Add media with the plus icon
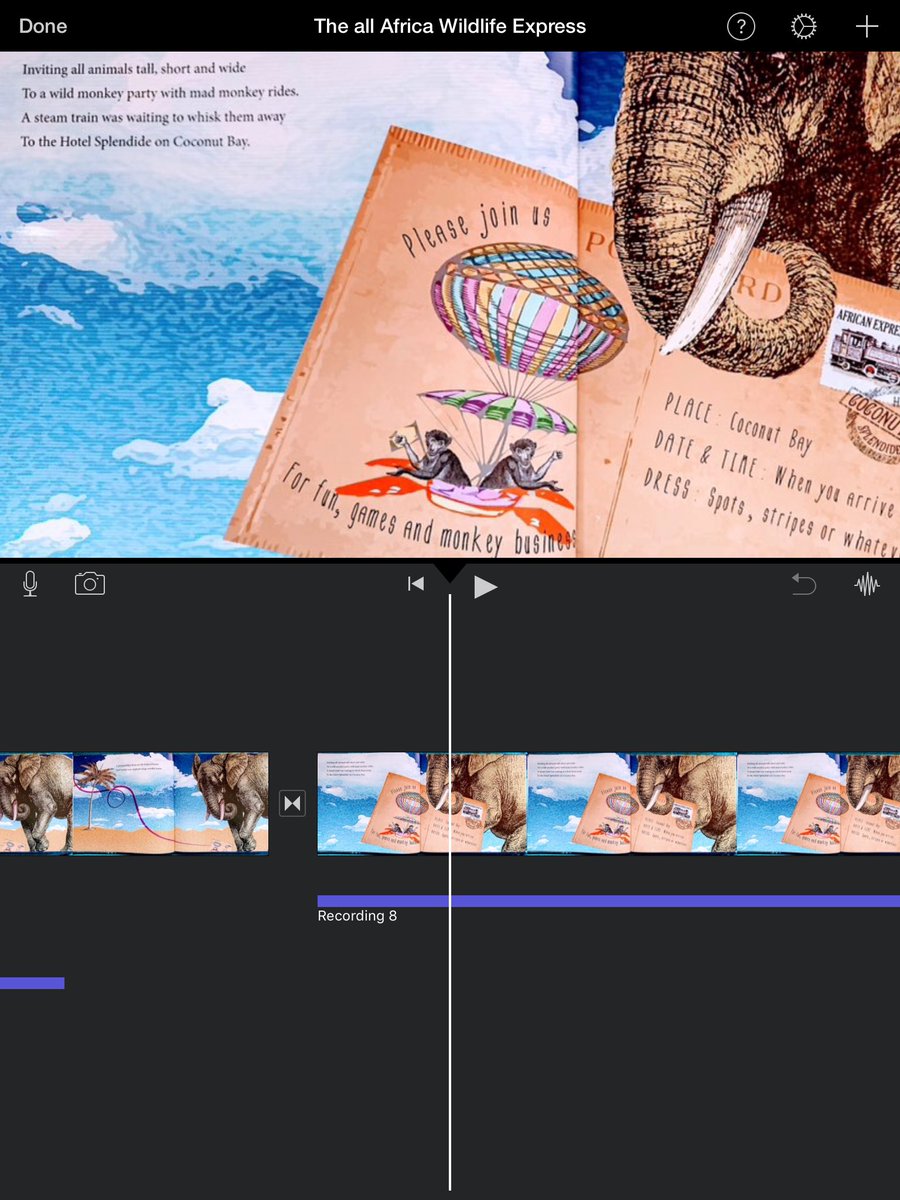 [x=866, y=27]
